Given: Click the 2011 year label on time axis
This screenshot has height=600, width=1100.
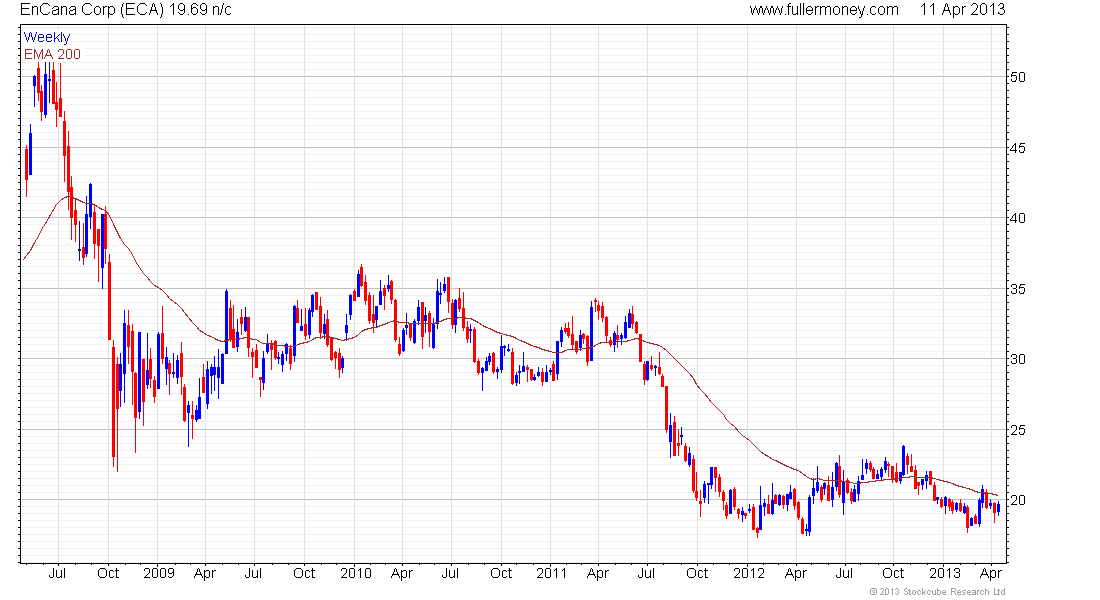Looking at the screenshot, I should pyautogui.click(x=551, y=573).
